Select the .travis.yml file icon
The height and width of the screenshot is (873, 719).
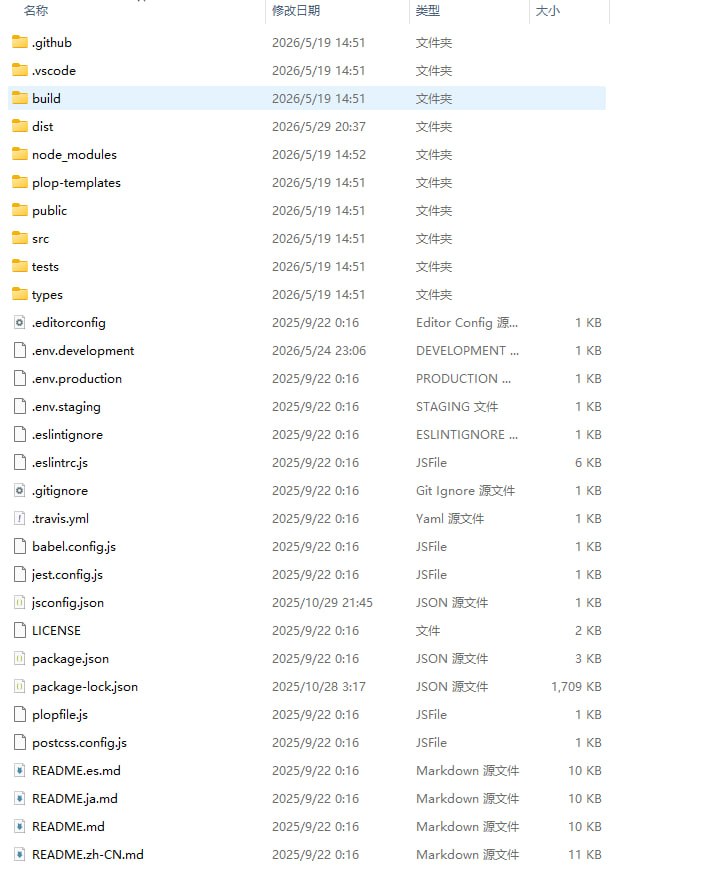(19, 518)
